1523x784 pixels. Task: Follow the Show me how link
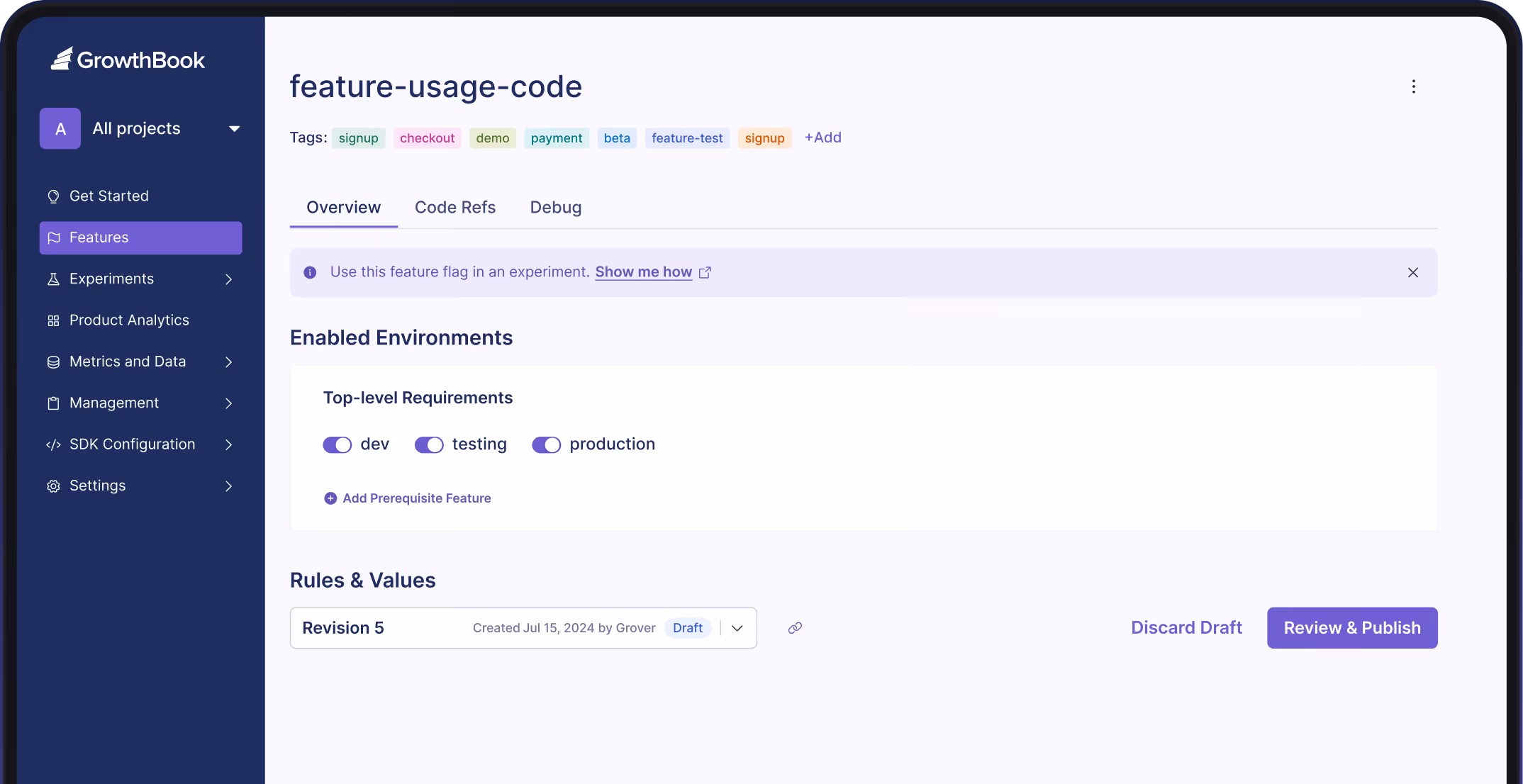tap(643, 272)
